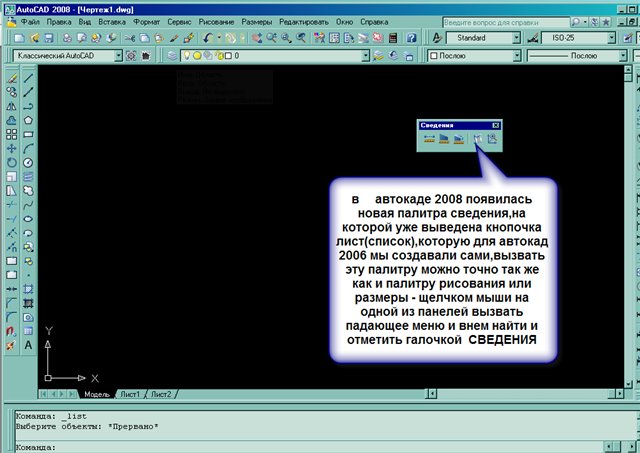Undo the last action

coord(207,38)
